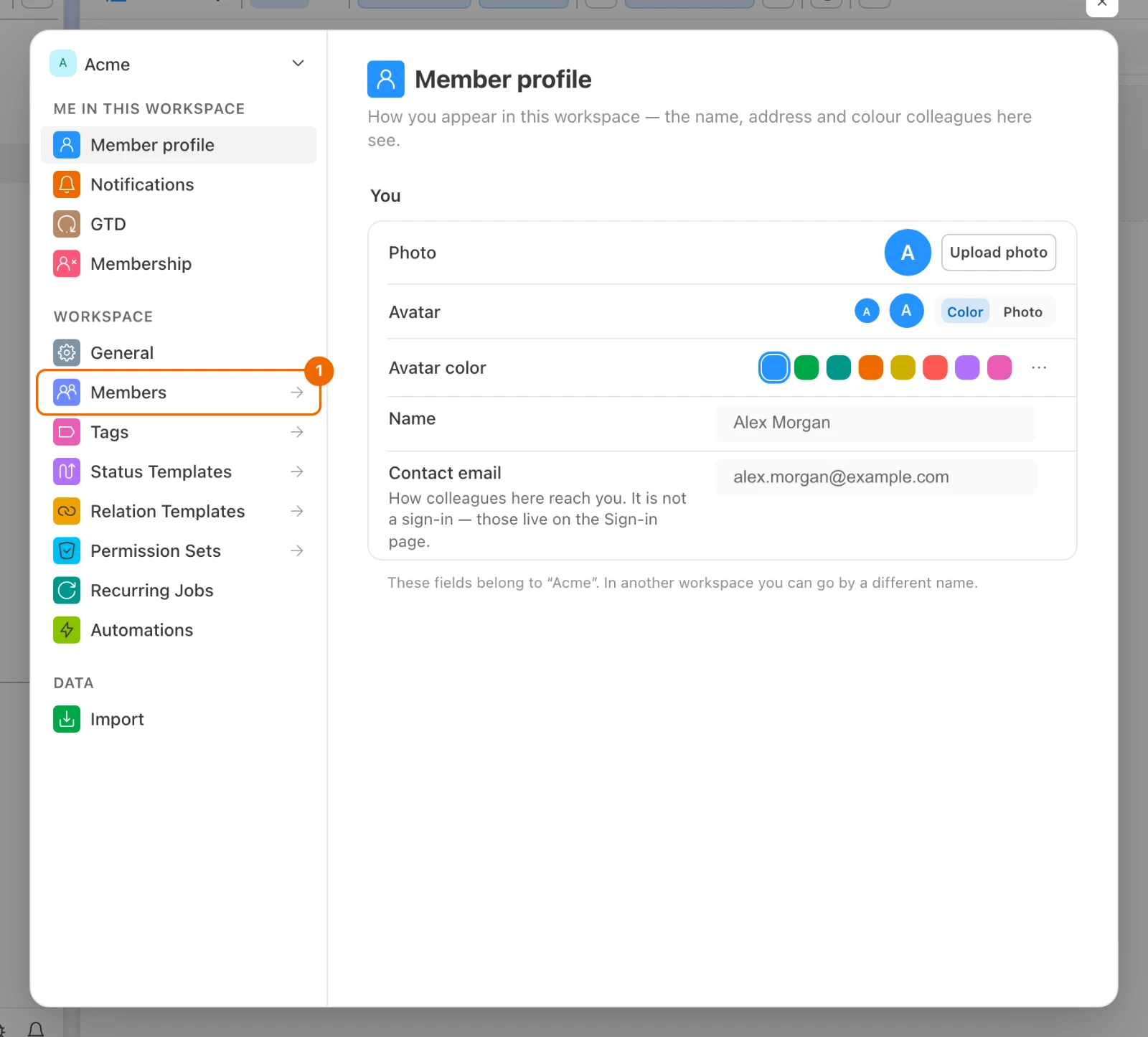This screenshot has height=1037, width=1148.
Task: Select General workspace settings
Action: coord(179,352)
